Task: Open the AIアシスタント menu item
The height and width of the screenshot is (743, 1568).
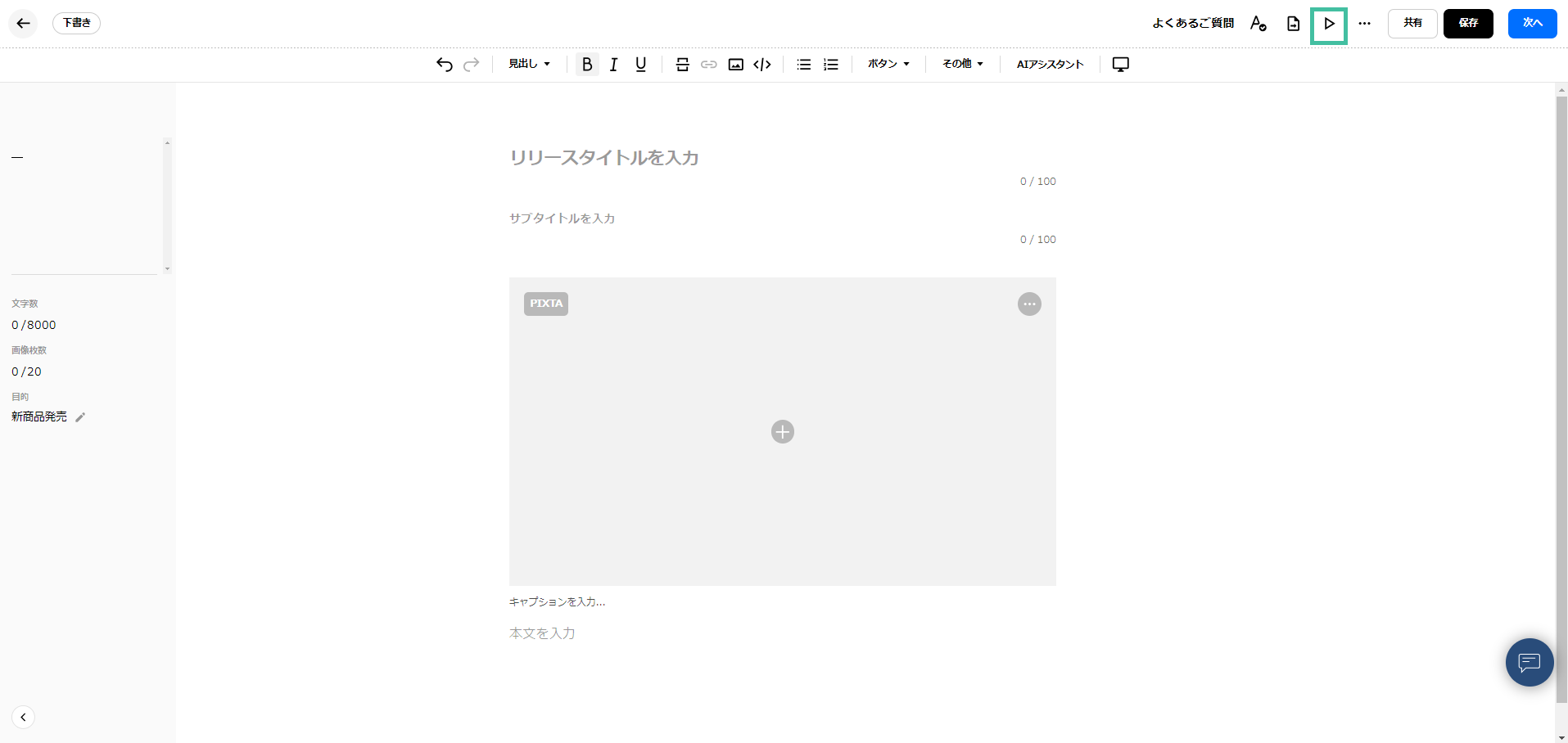Action: click(1050, 64)
